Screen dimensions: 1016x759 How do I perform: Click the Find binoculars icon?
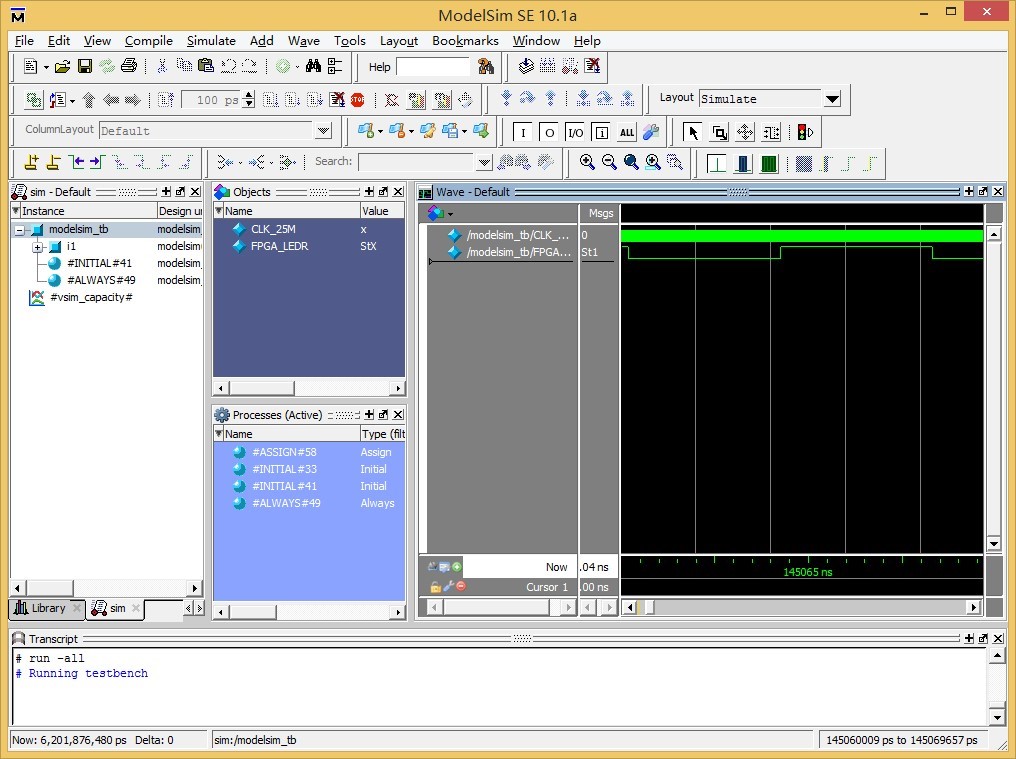click(313, 67)
